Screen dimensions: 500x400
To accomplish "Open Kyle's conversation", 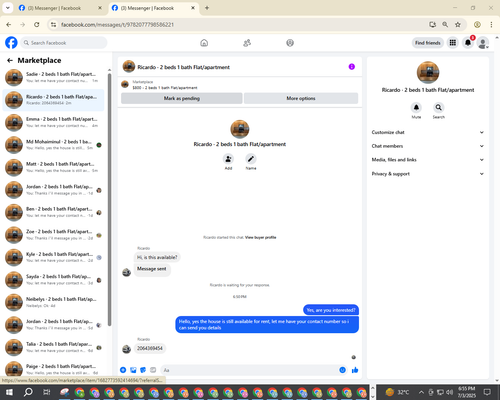I will pyautogui.click(x=53, y=257).
